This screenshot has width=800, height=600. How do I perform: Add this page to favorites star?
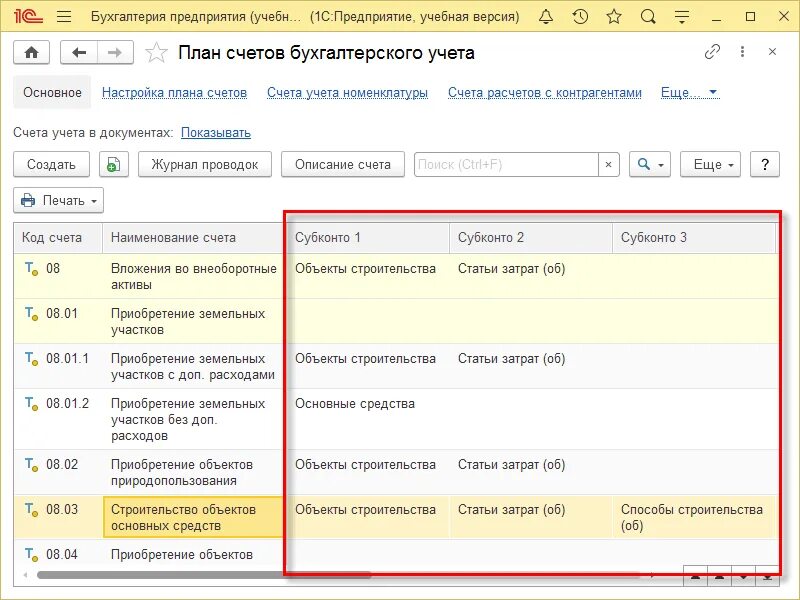tap(156, 53)
